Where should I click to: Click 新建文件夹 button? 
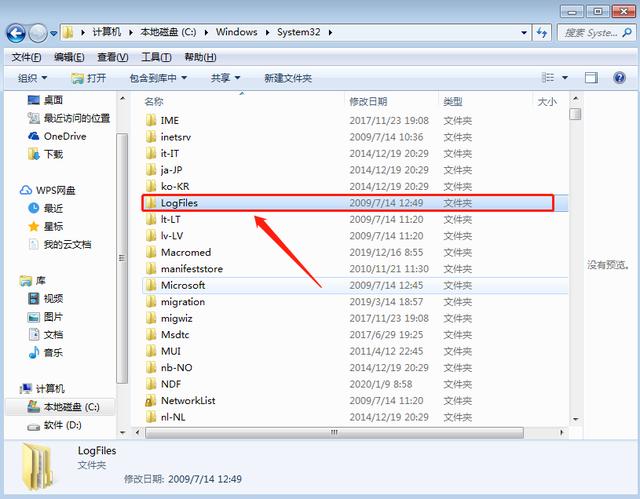tap(288, 78)
